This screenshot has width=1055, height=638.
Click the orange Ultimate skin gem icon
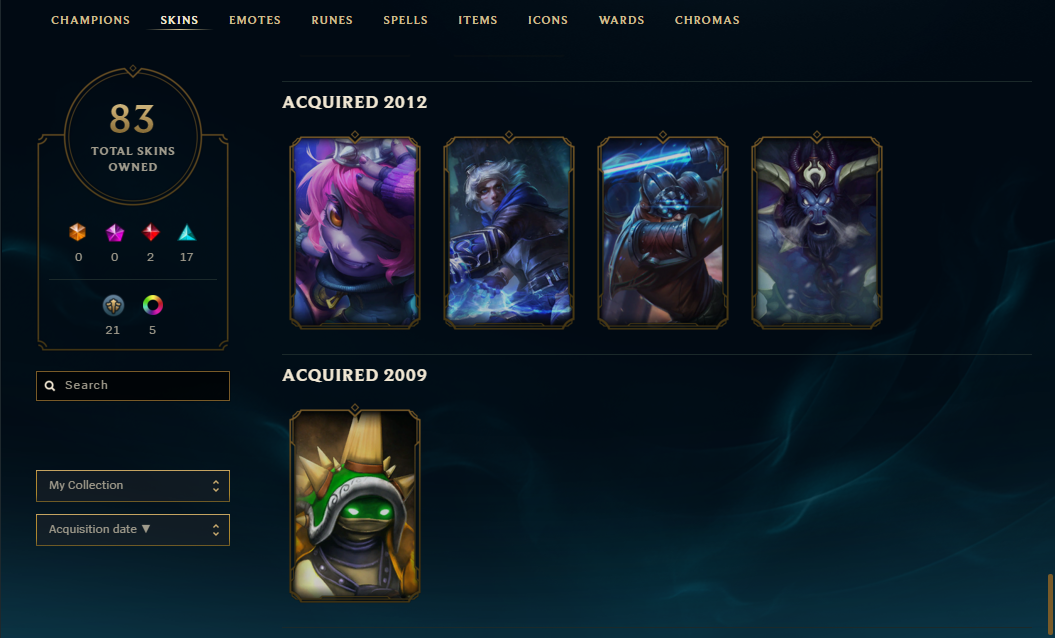point(78,232)
